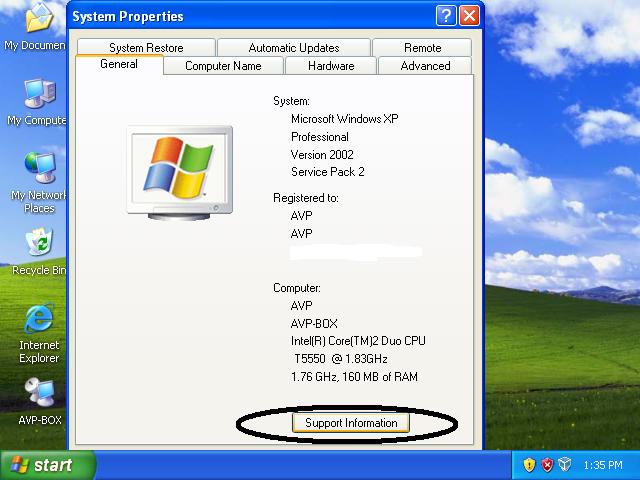The height and width of the screenshot is (480, 640).
Task: Click the 'Version 2002' text
Action: pyautogui.click(x=322, y=154)
